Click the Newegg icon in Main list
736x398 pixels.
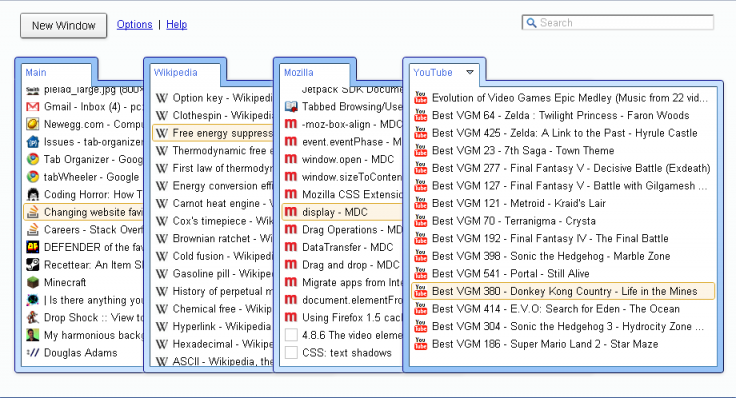(x=32, y=124)
